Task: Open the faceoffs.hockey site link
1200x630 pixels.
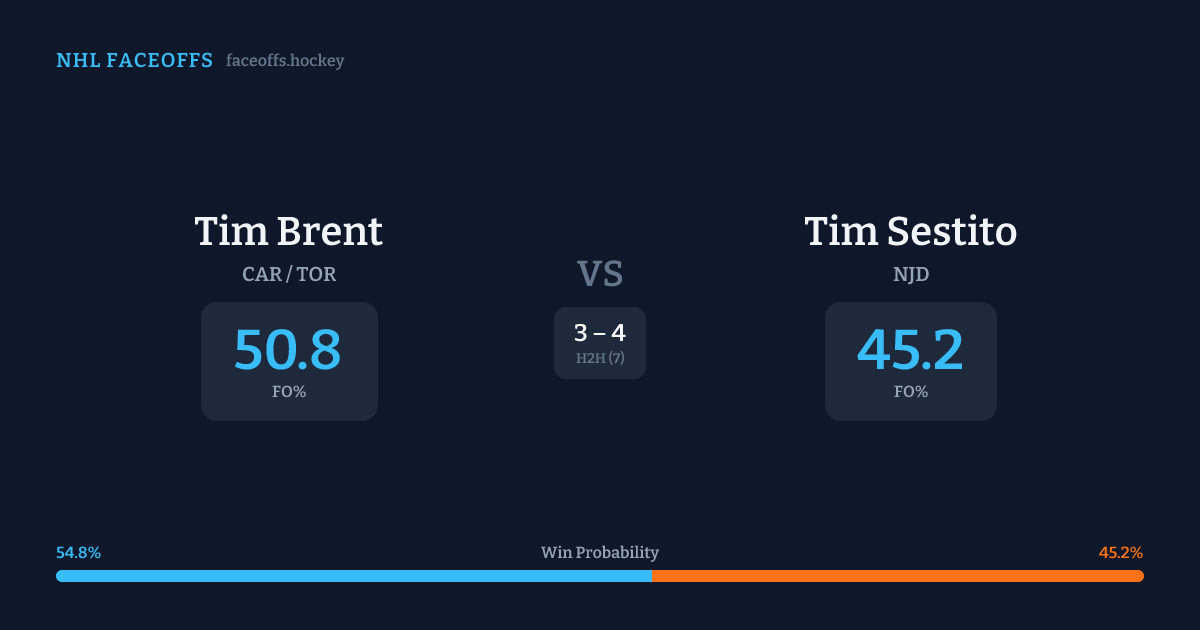Action: click(x=285, y=61)
